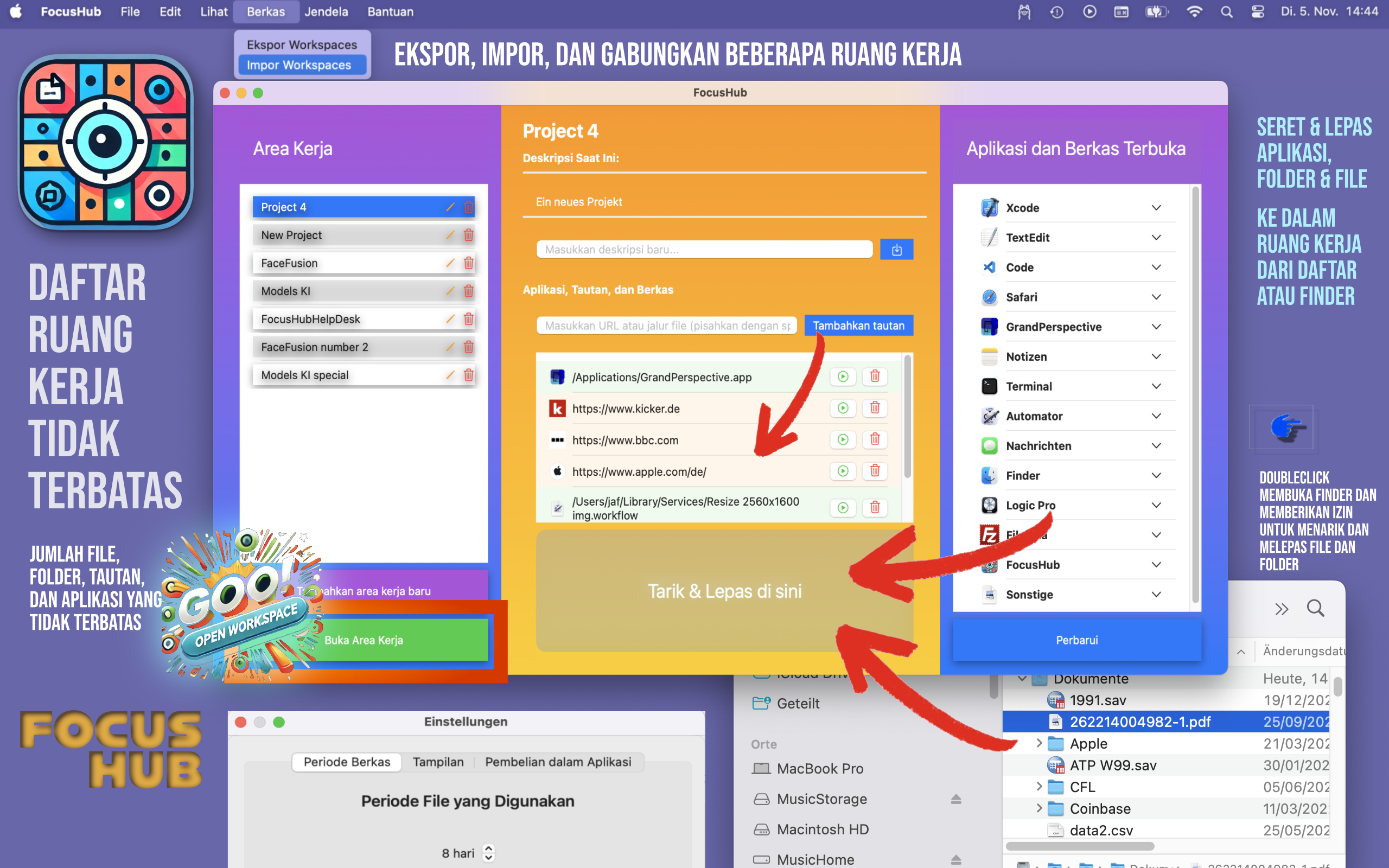Expand the Apple folder in Finder
The width and height of the screenshot is (1389, 868).
click(1039, 743)
